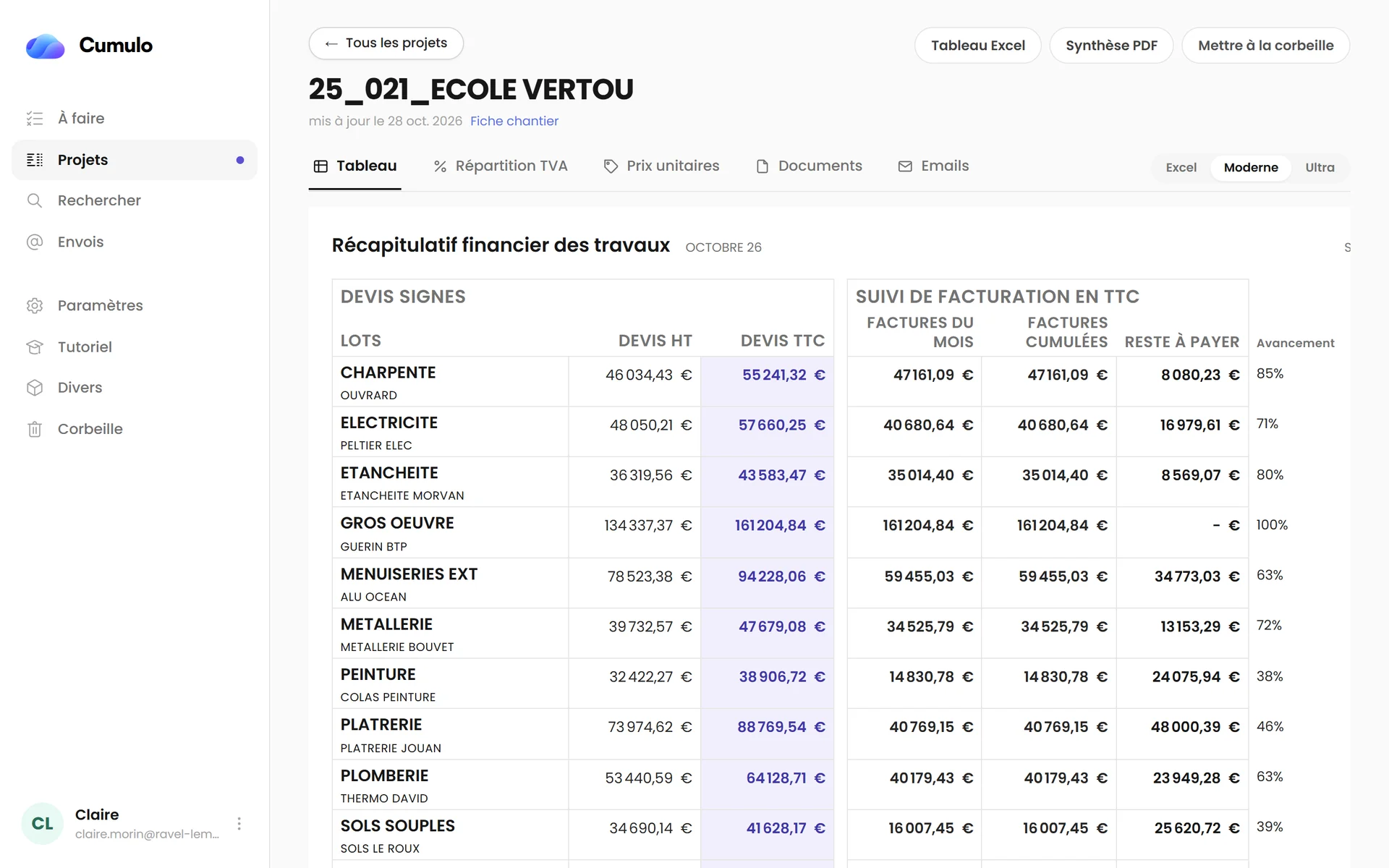The image size is (1389, 868).
Task: Click the Divers box icon
Action: click(x=35, y=388)
